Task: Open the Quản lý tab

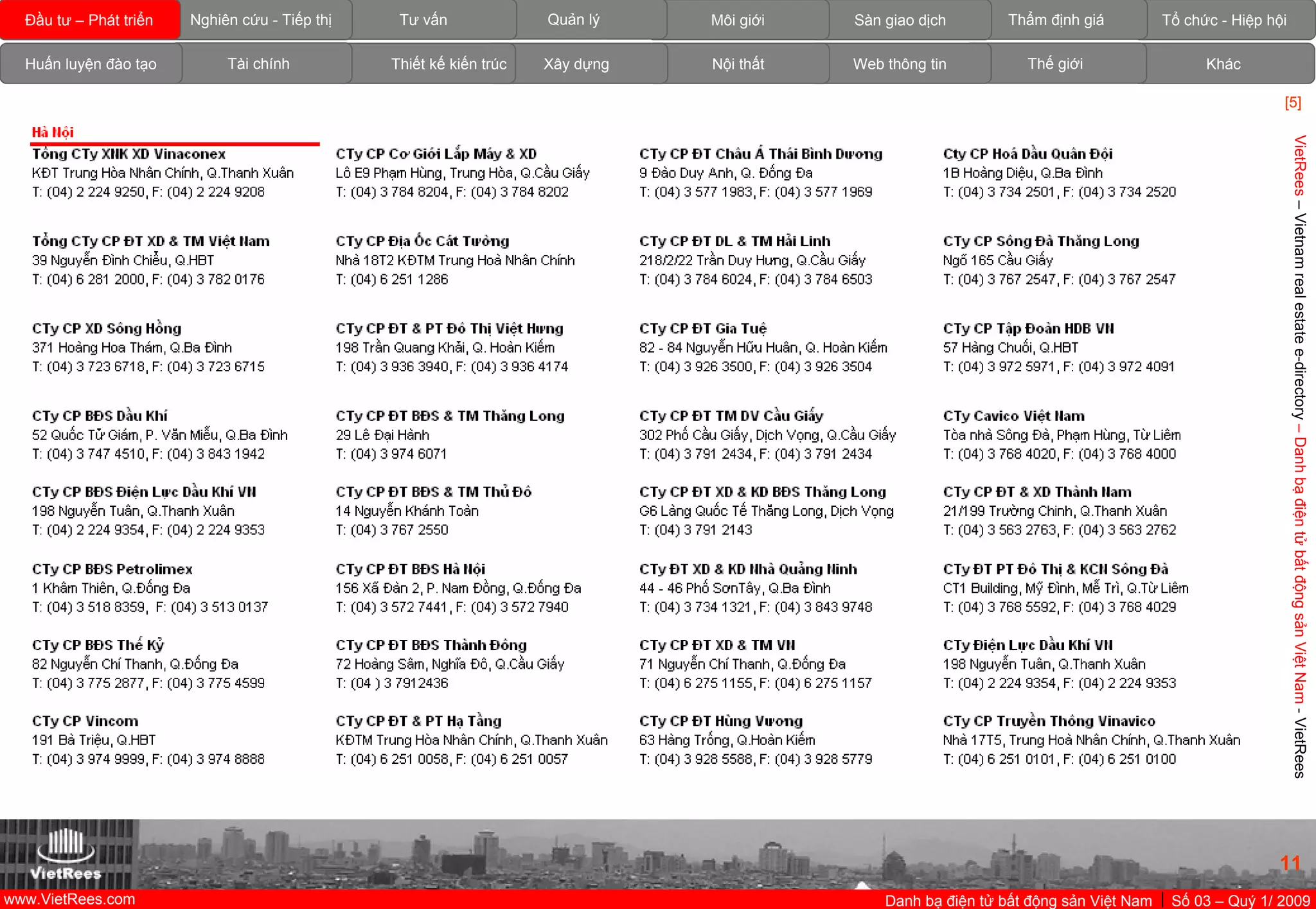Action: 591,20
